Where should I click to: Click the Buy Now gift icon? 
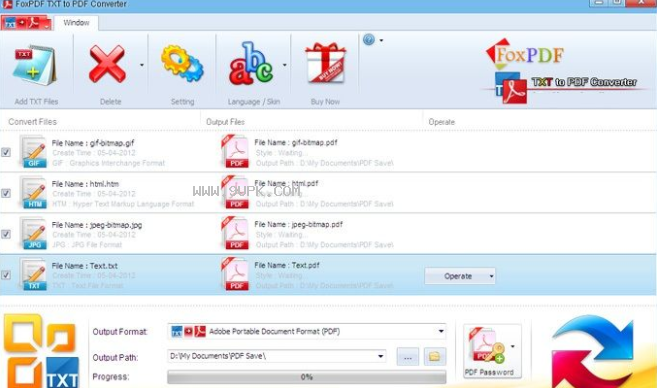[x=326, y=63]
